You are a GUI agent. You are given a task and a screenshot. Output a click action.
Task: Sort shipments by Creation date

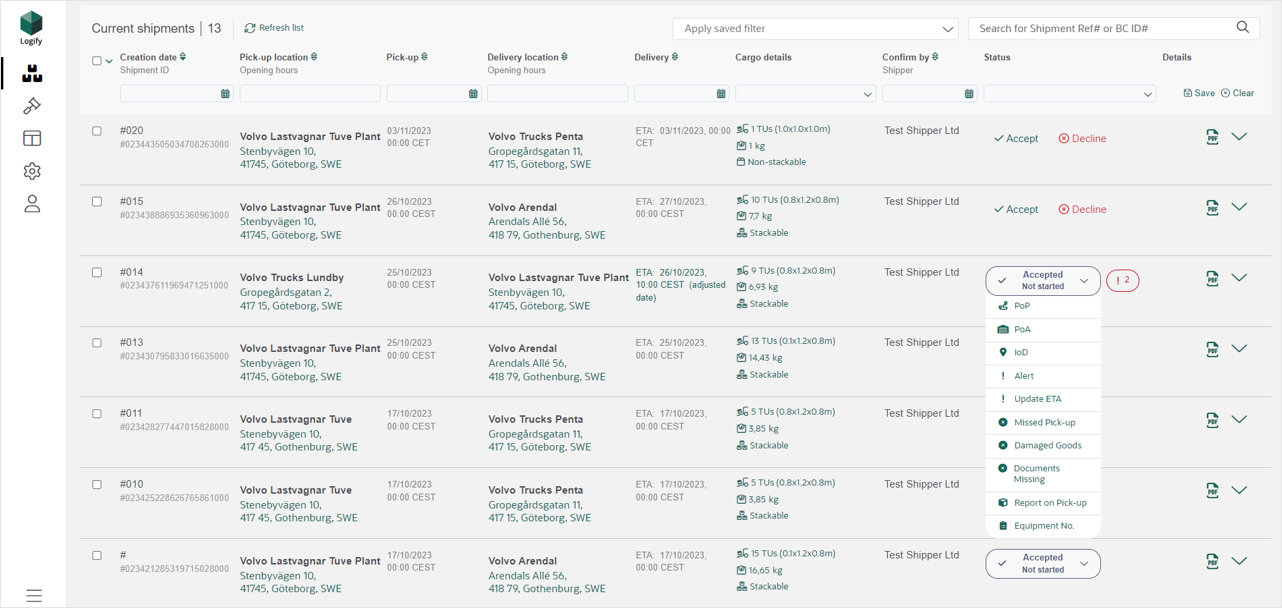click(183, 57)
